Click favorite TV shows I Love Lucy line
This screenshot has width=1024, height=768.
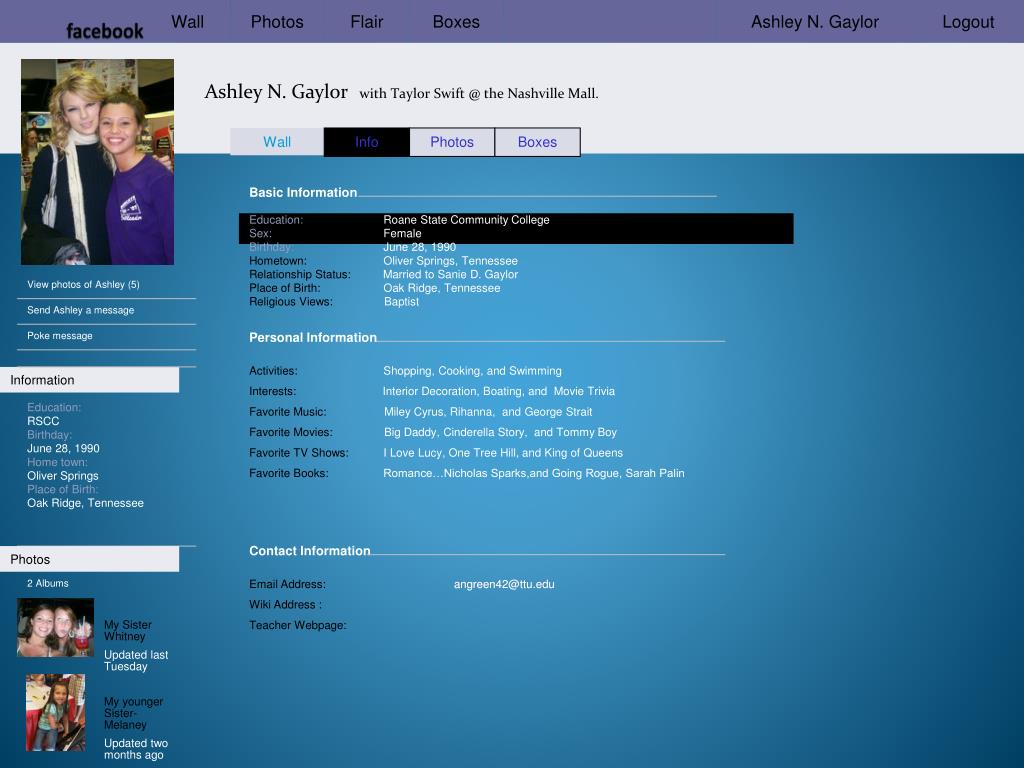click(503, 453)
